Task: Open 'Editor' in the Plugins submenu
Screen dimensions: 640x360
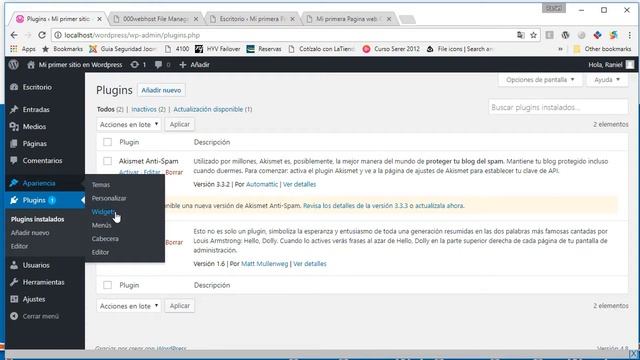Action: [x=20, y=246]
